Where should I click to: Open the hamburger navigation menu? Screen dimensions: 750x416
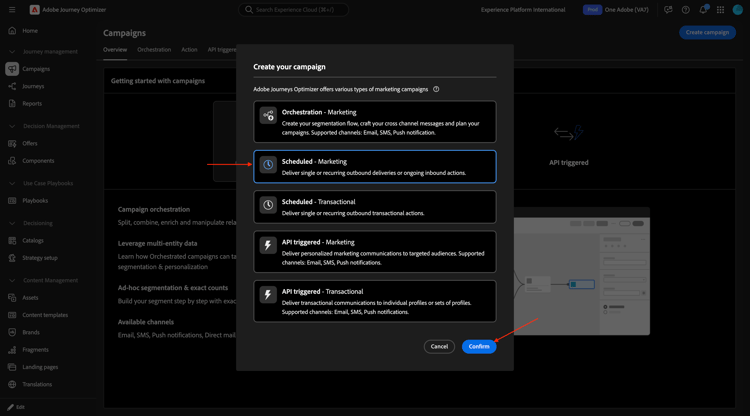12,10
